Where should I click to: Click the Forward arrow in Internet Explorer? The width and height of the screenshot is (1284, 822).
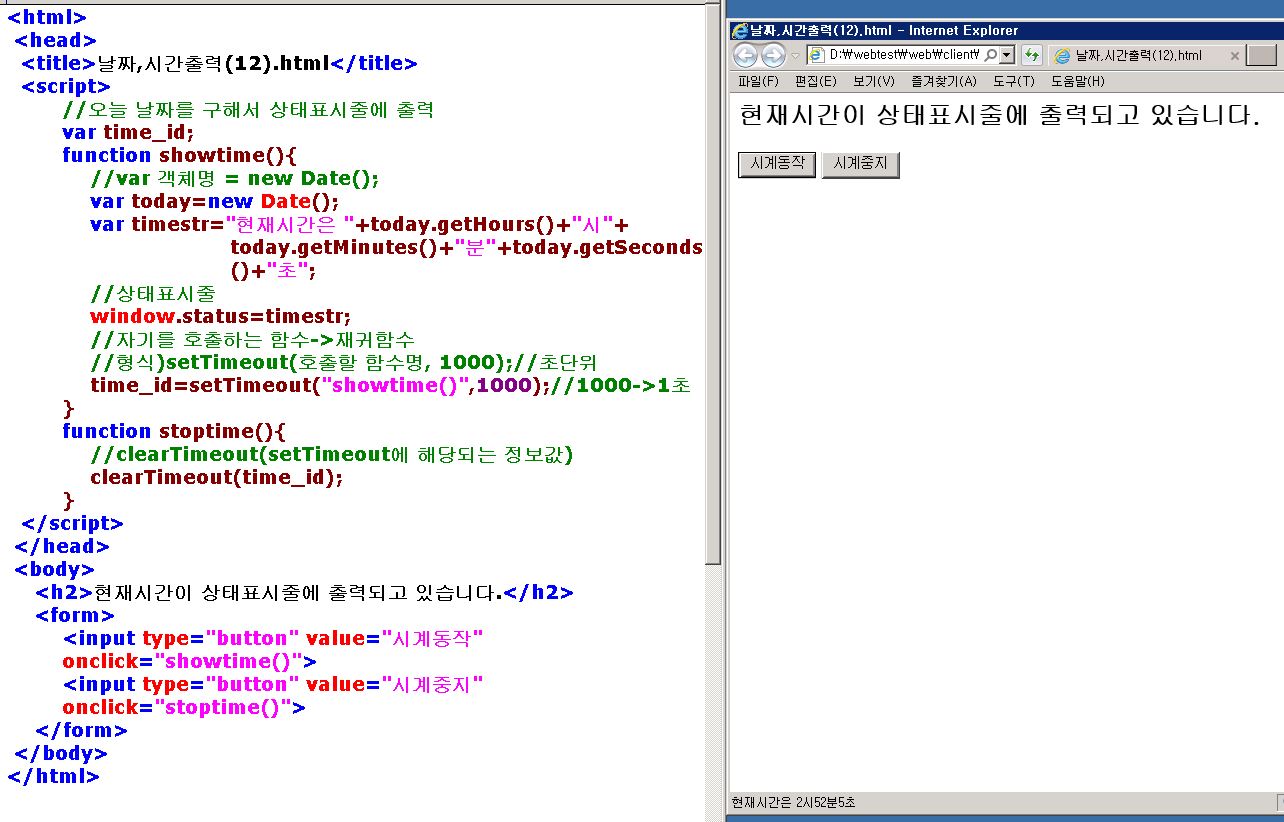point(773,55)
